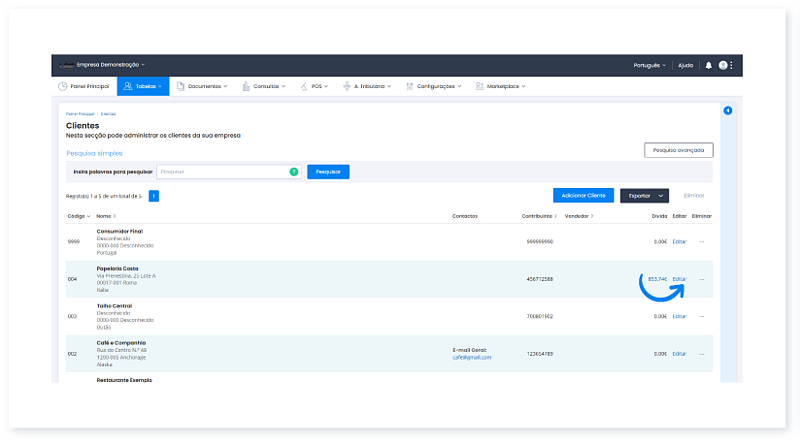800x442 pixels.
Task: Open the Português language dropdown
Action: [x=649, y=65]
